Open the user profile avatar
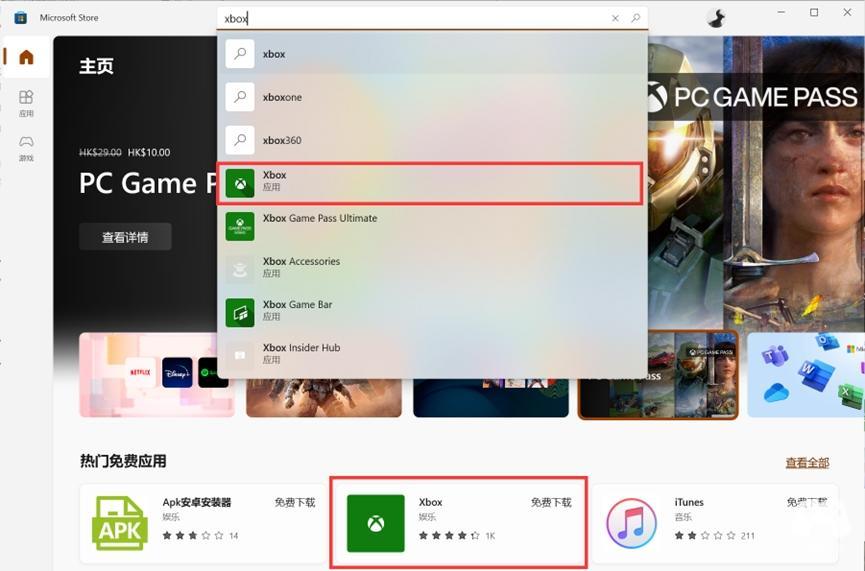 click(x=716, y=18)
